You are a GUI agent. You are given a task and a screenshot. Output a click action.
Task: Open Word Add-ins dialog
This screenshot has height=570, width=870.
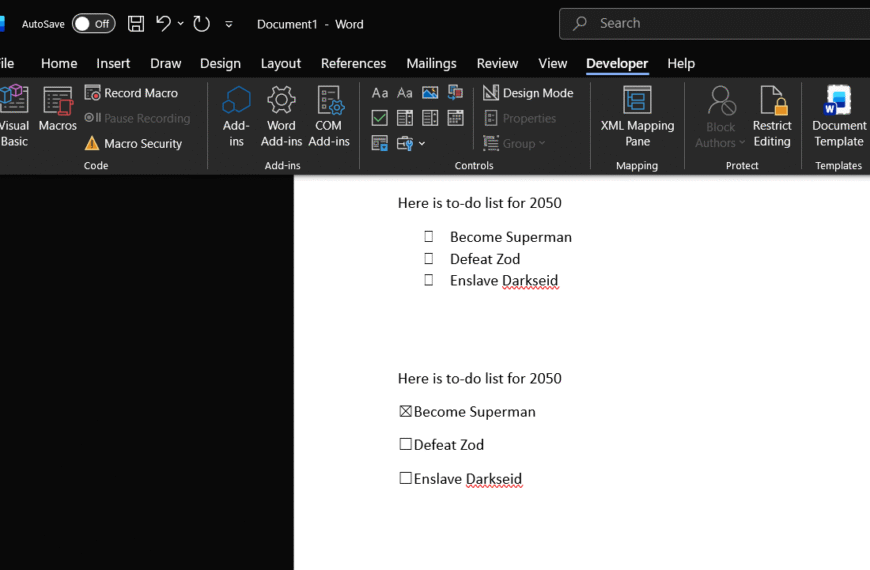click(281, 117)
